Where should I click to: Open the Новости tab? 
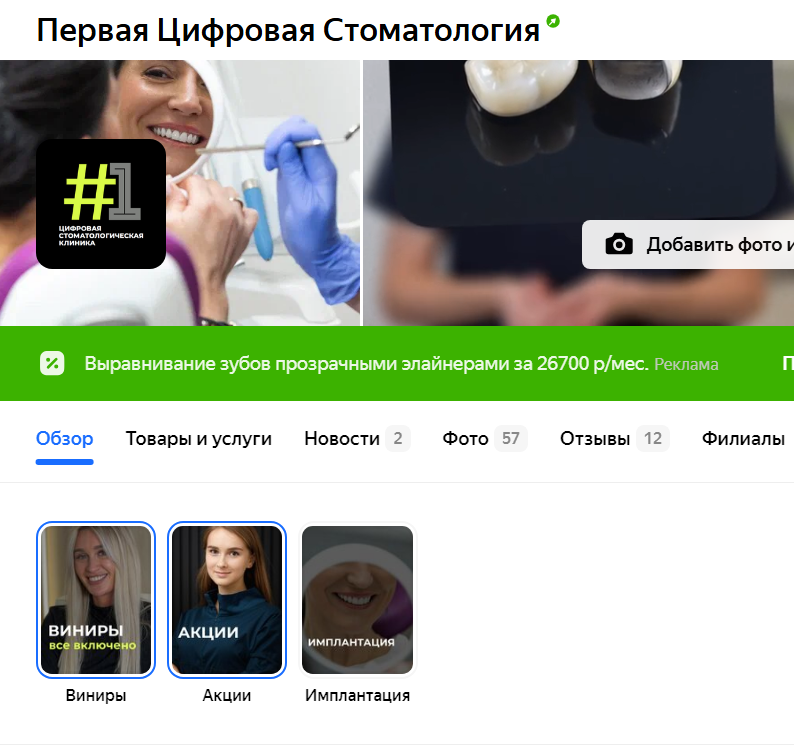[x=357, y=439]
